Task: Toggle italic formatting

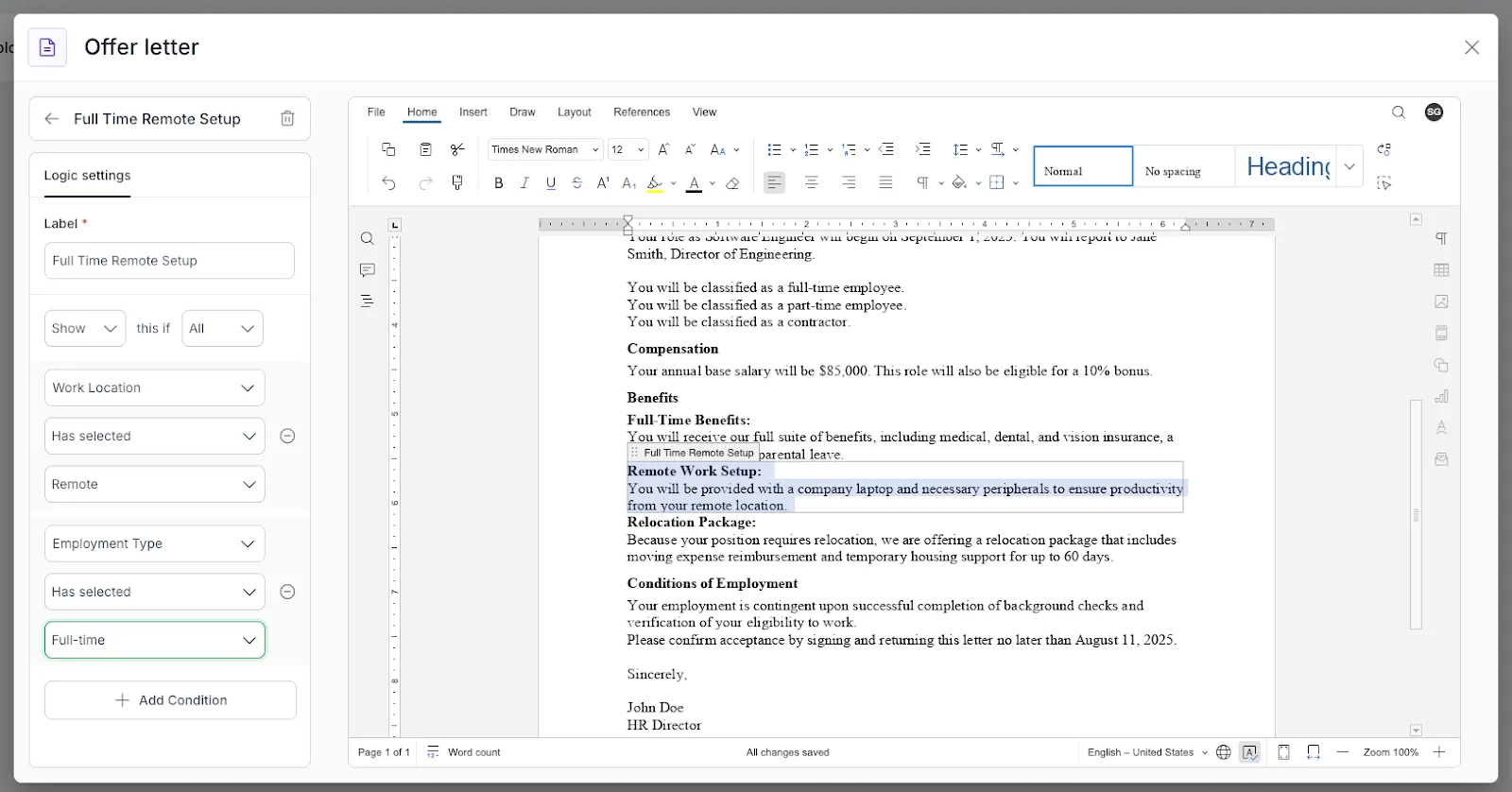Action: 524,183
